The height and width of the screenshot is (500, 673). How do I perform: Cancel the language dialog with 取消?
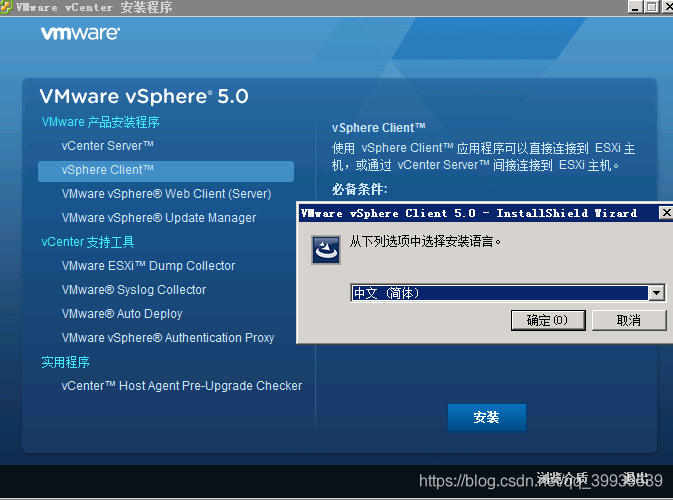coord(629,320)
